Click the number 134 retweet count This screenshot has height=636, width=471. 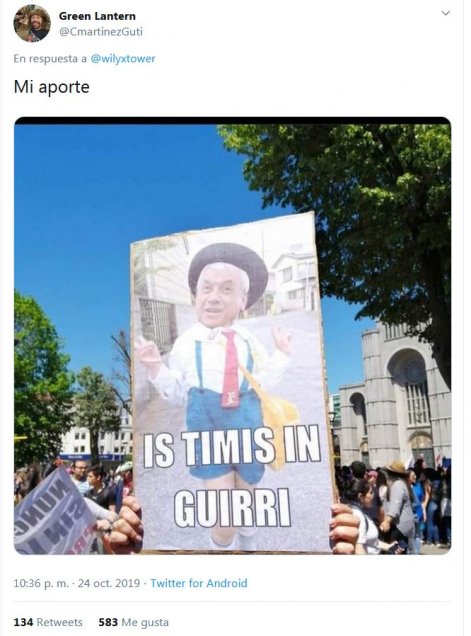coord(23,622)
